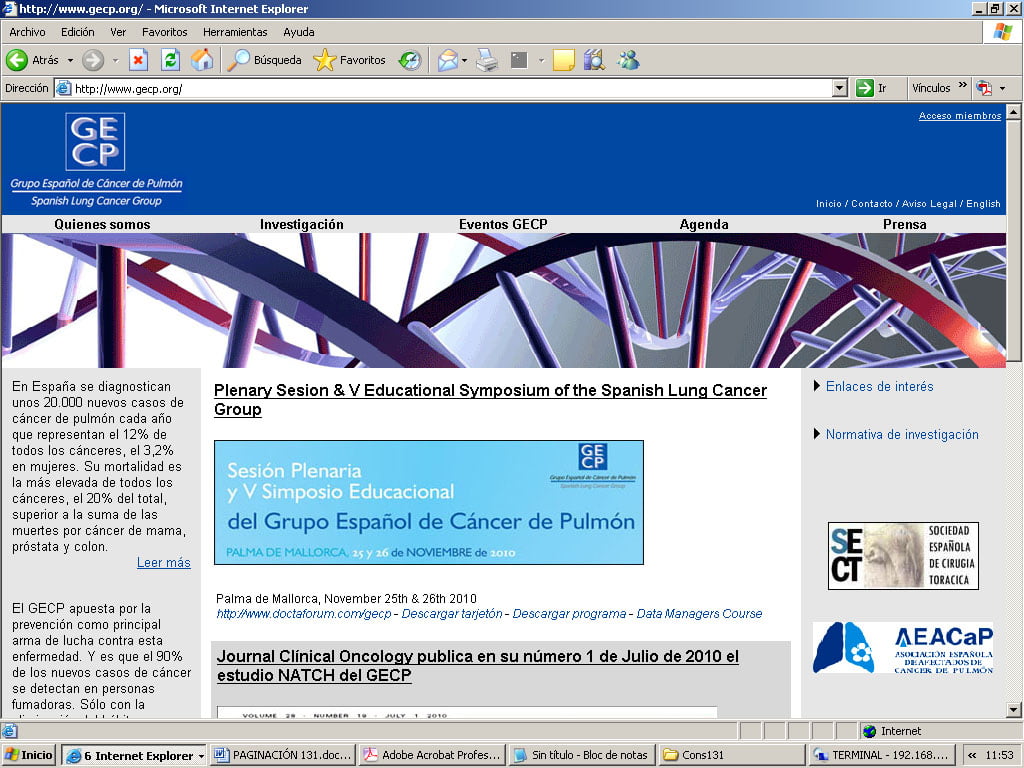Open the Favoritos menu

[165, 32]
